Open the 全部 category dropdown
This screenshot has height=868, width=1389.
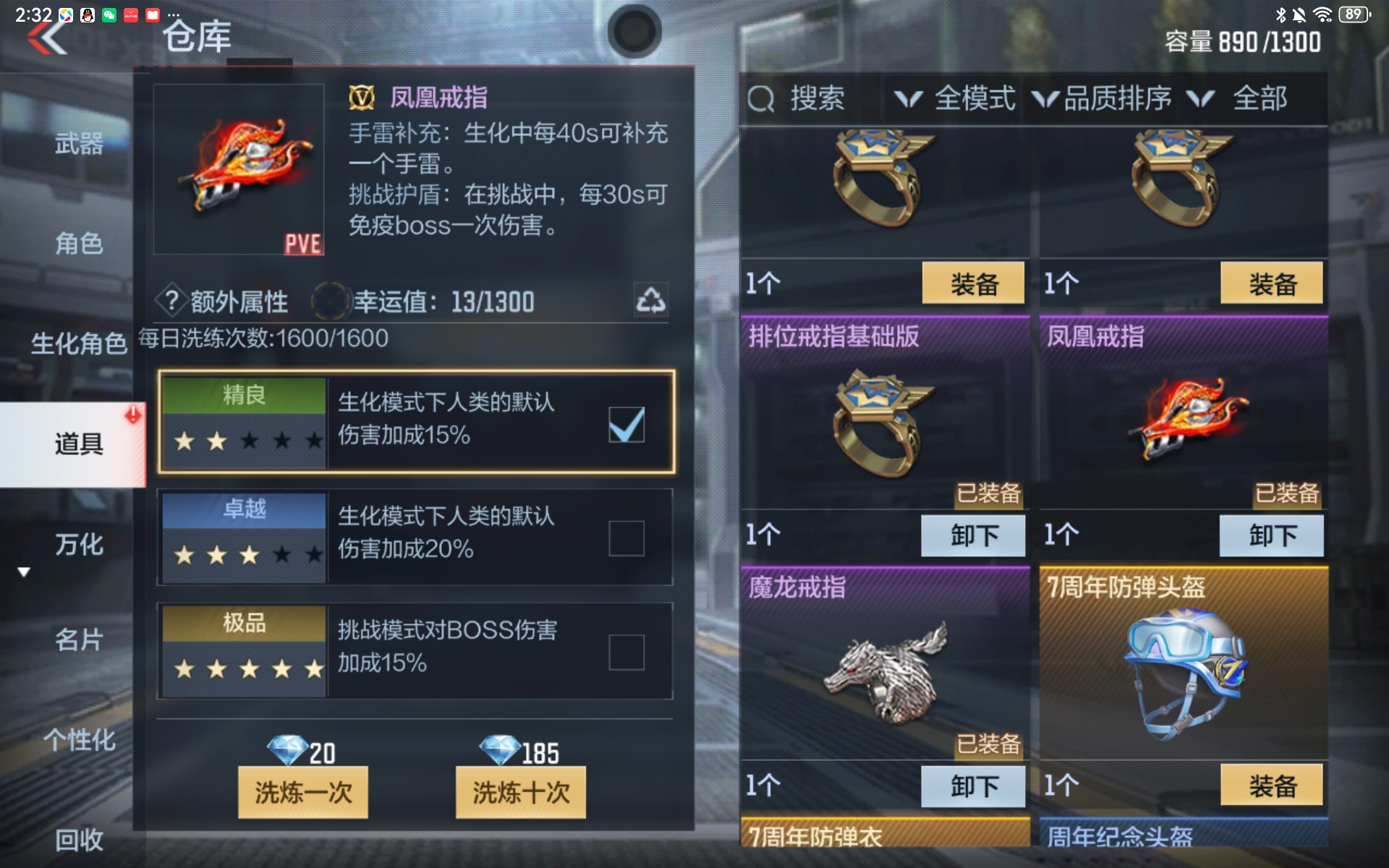1237,98
